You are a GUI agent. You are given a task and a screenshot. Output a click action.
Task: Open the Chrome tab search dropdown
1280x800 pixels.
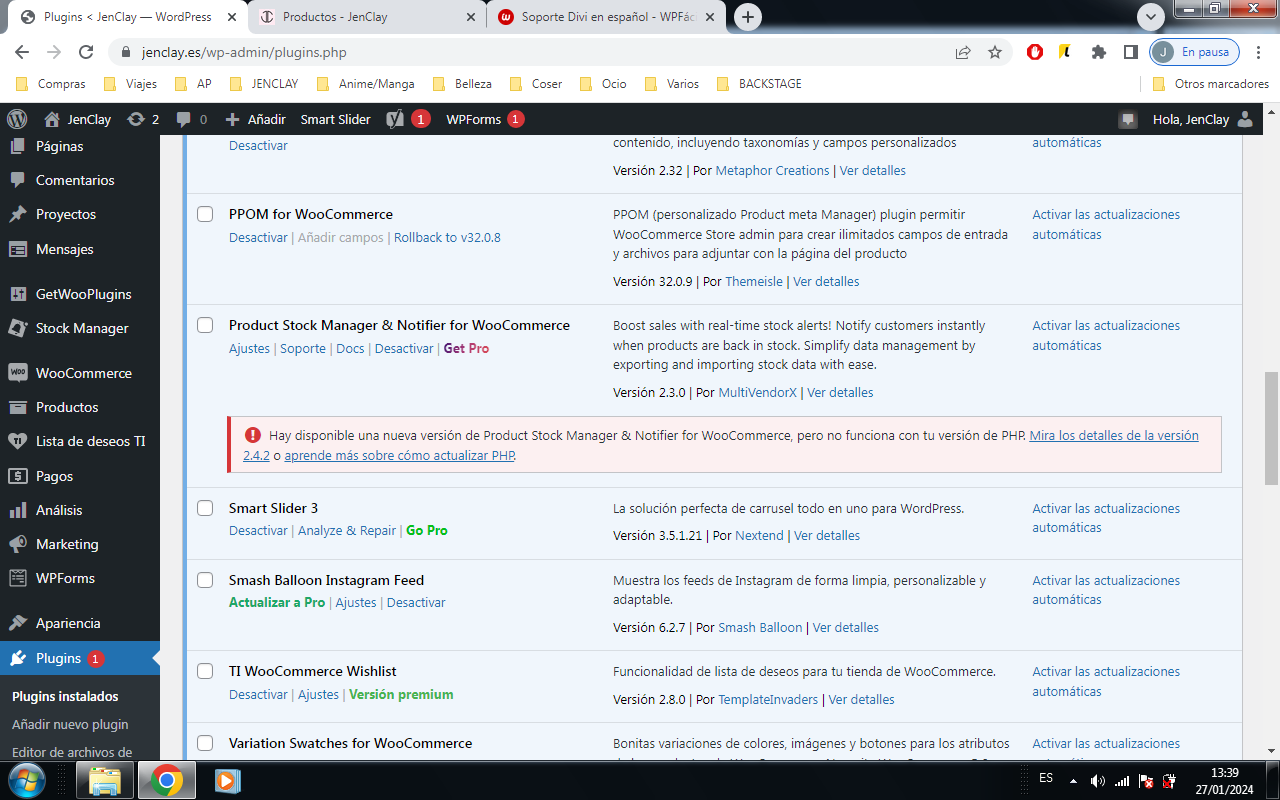[x=1151, y=17]
